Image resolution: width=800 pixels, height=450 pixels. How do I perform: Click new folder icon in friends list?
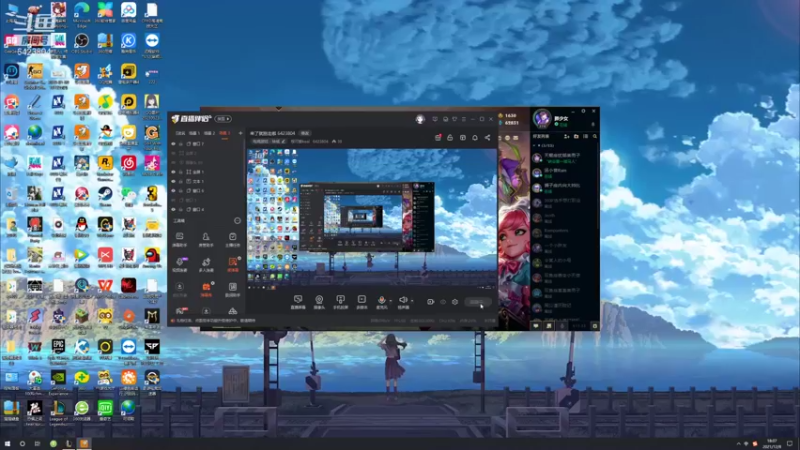[576, 136]
